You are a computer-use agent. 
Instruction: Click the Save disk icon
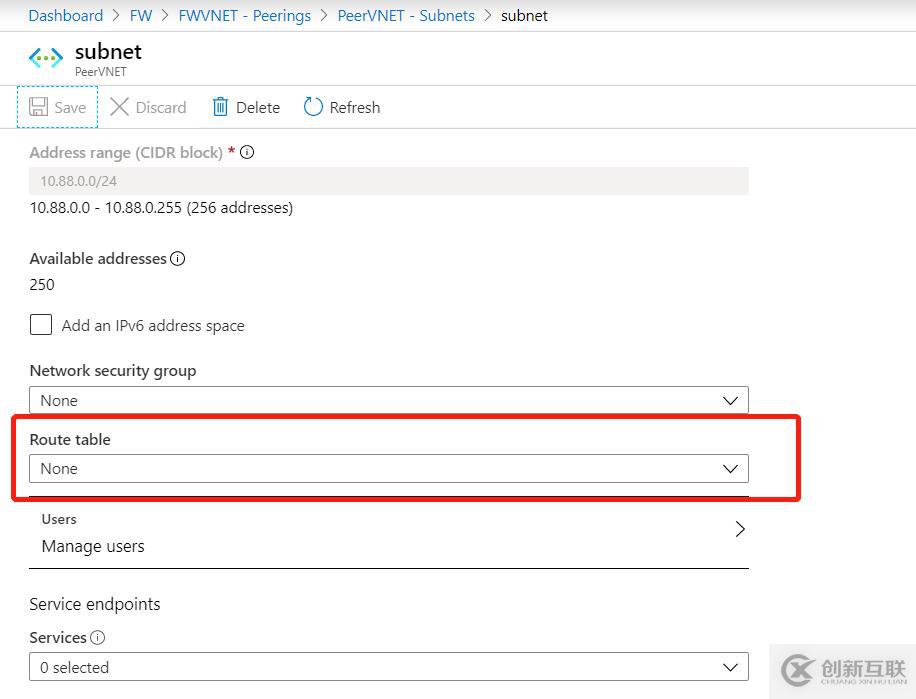click(x=39, y=107)
